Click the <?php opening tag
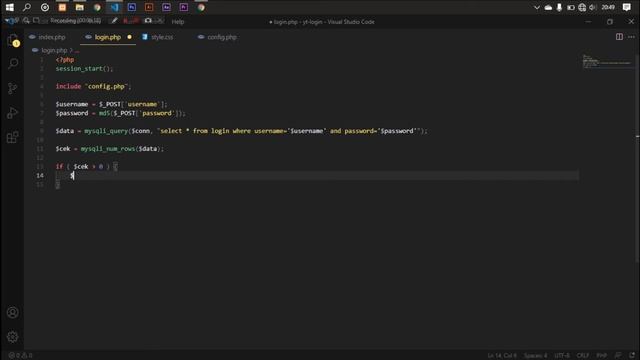640x360 pixels. click(x=65, y=60)
